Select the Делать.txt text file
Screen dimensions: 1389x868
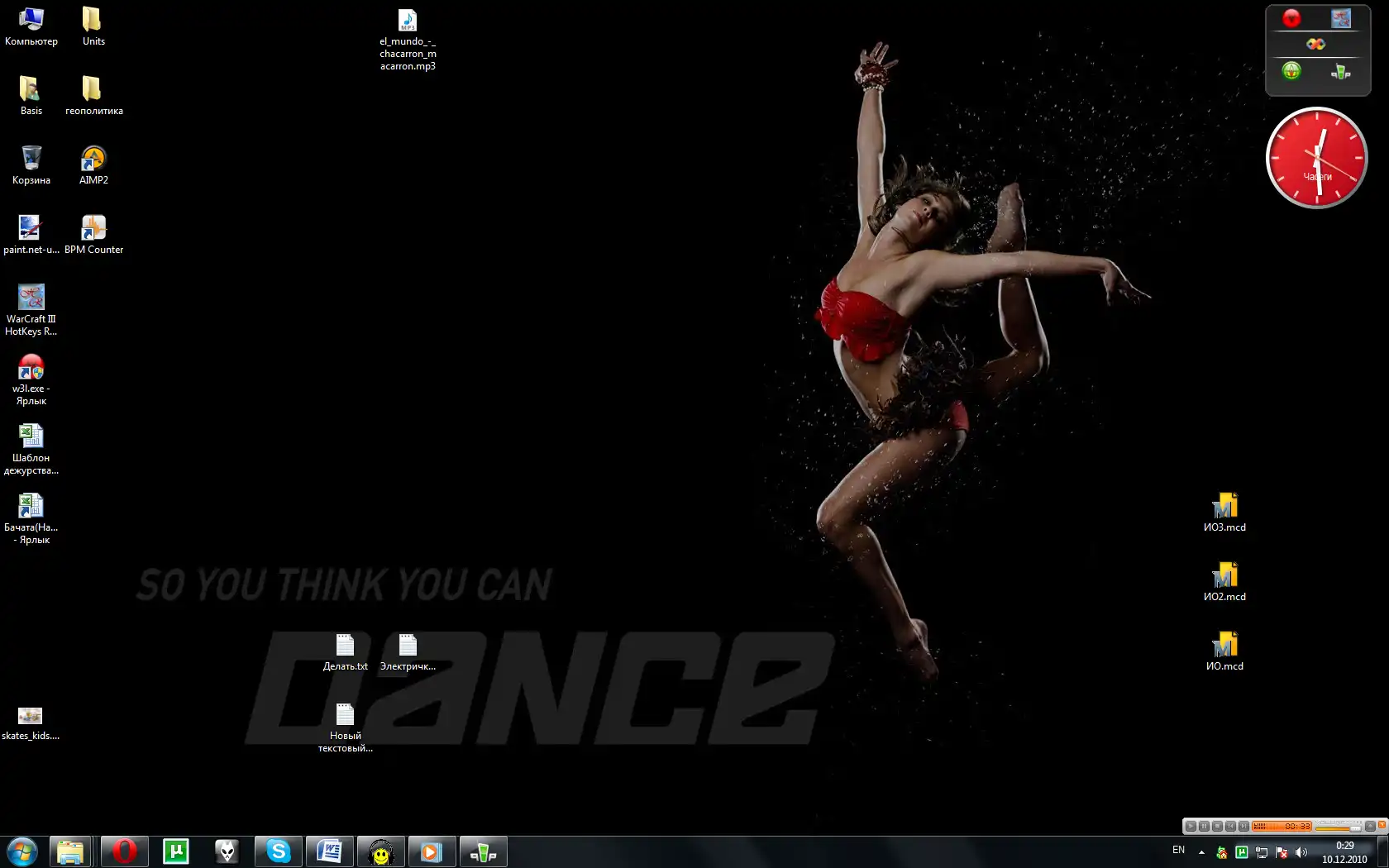click(345, 651)
